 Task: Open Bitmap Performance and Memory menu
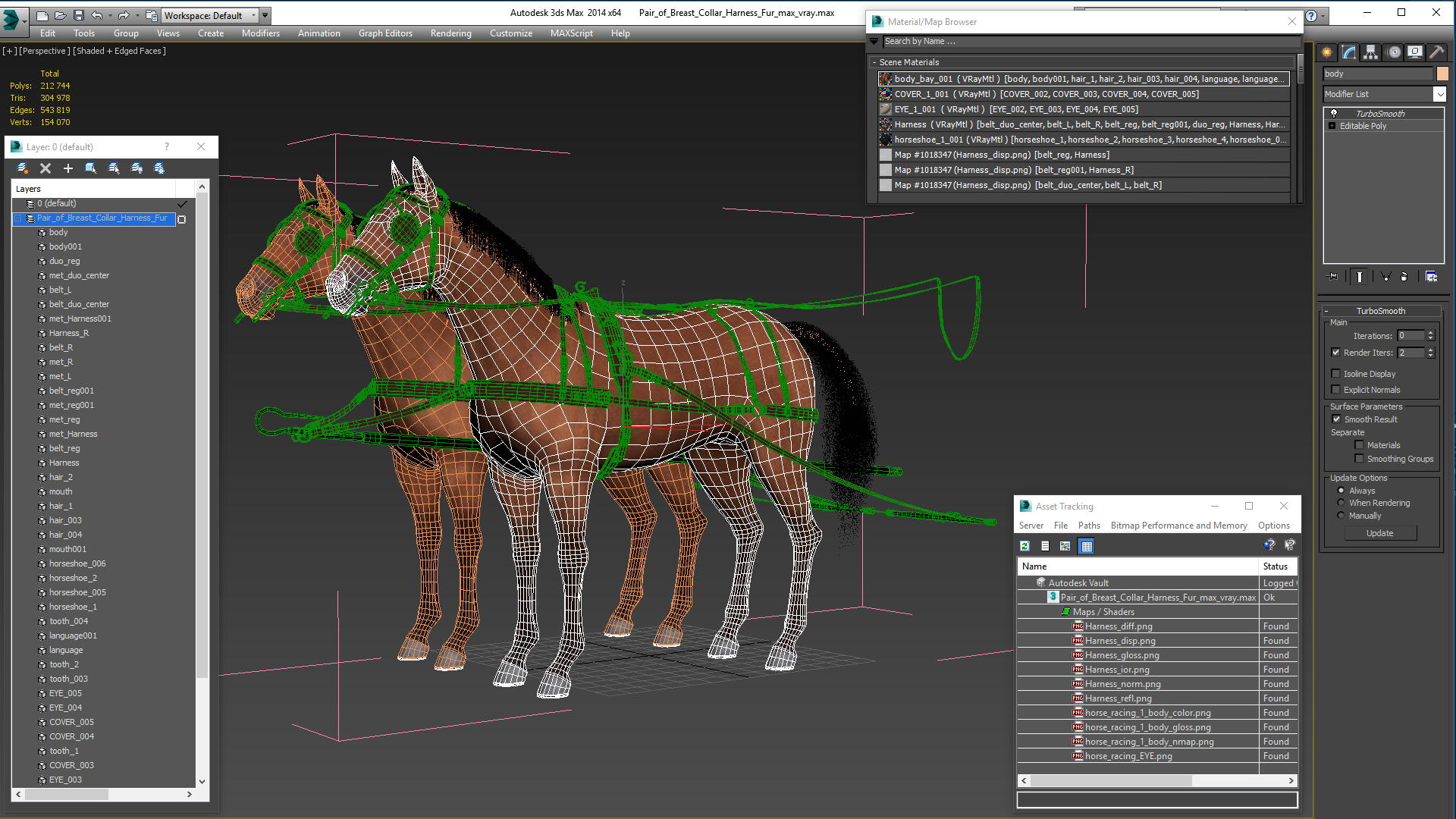[x=1178, y=526]
